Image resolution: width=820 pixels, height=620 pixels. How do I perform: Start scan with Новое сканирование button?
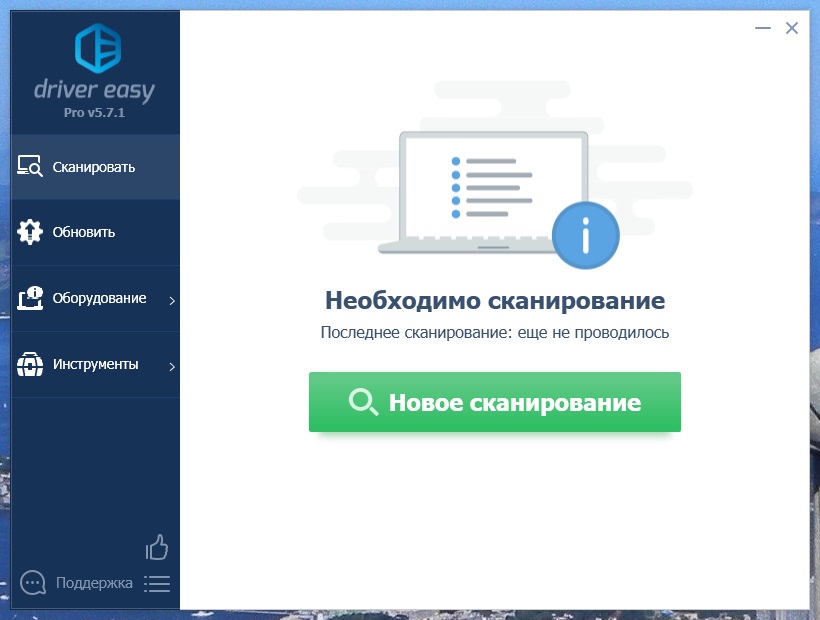point(494,402)
